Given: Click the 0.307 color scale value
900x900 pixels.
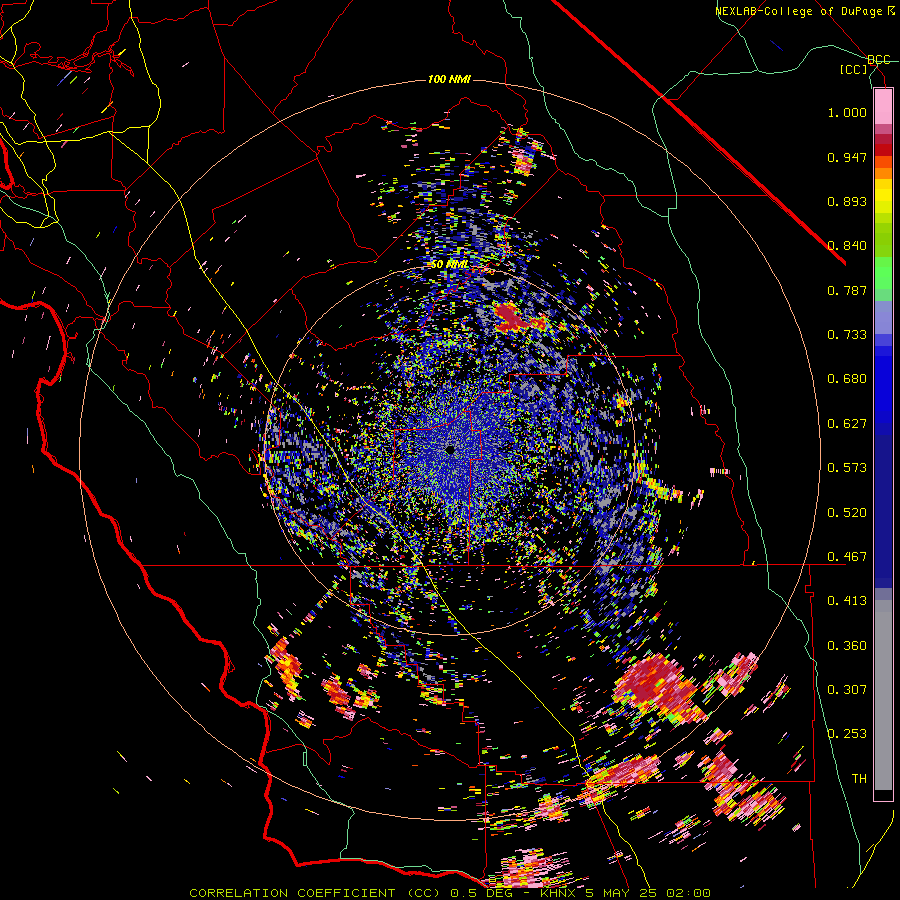Looking at the screenshot, I should point(847,689).
